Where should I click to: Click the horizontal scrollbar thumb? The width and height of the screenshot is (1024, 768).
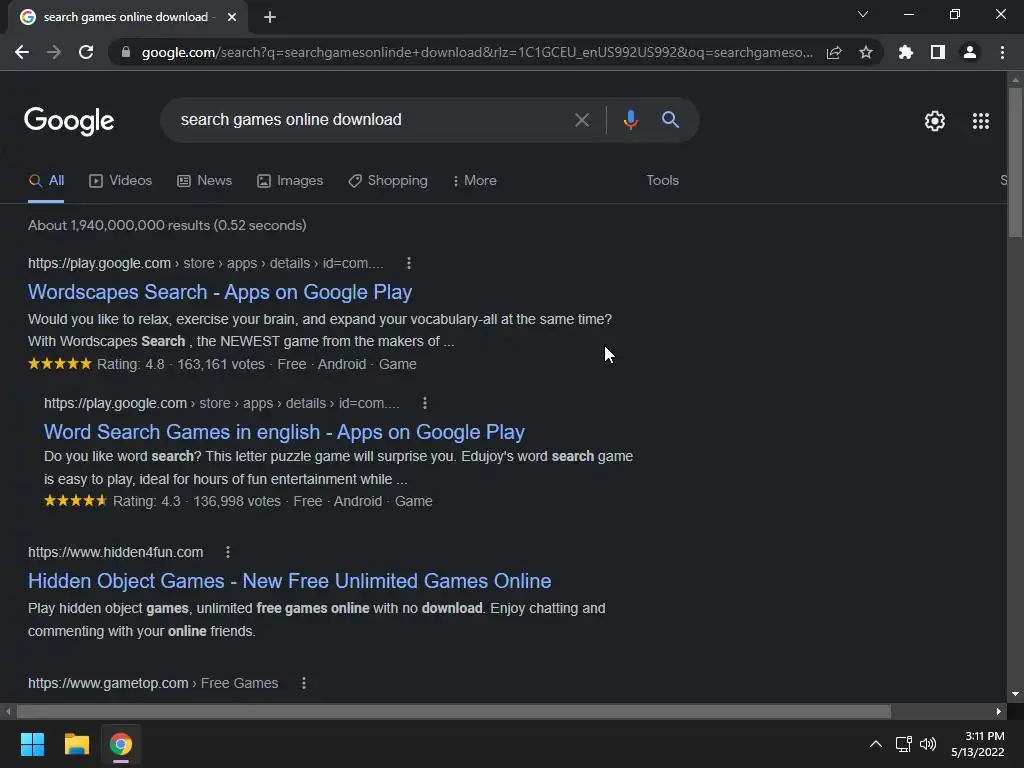pos(454,711)
